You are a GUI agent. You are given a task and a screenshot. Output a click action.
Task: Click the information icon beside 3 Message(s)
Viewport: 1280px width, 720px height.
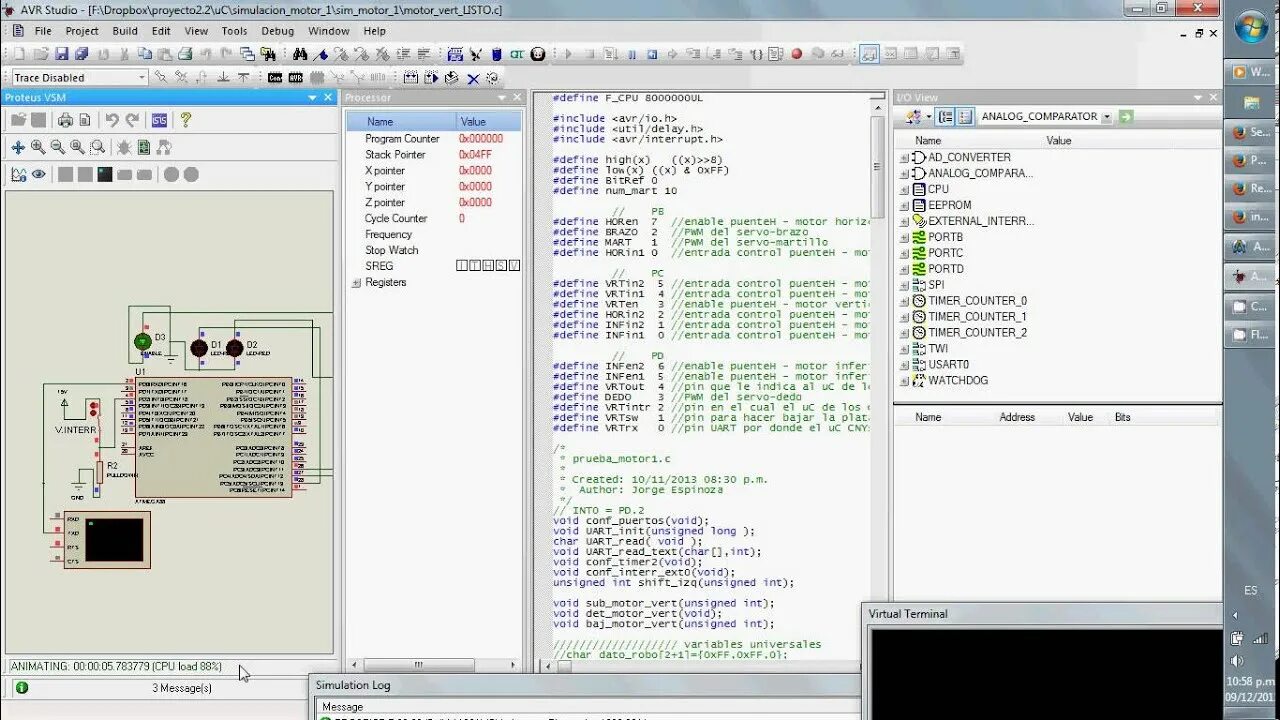[22, 688]
